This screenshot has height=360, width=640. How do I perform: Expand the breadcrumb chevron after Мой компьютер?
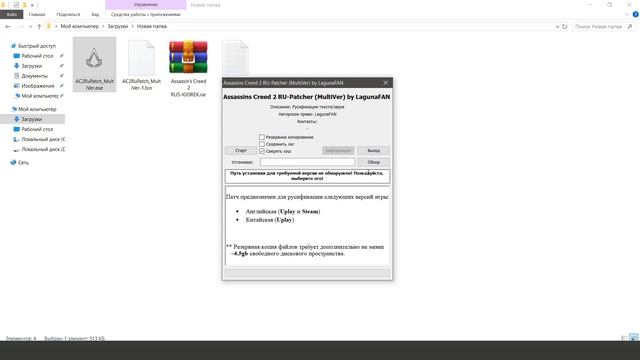click(x=103, y=27)
